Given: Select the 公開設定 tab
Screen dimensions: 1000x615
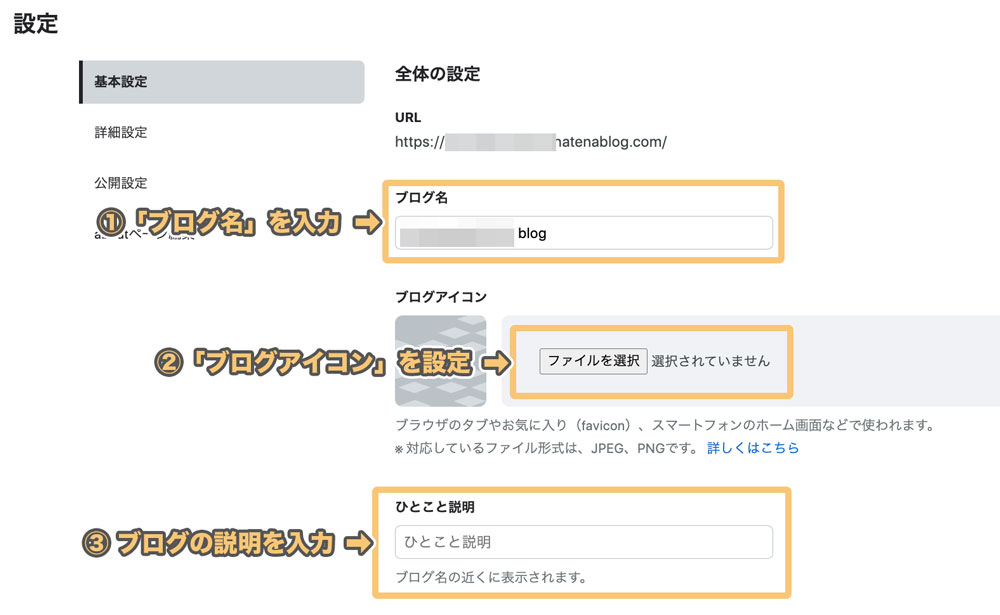Looking at the screenshot, I should [x=121, y=183].
